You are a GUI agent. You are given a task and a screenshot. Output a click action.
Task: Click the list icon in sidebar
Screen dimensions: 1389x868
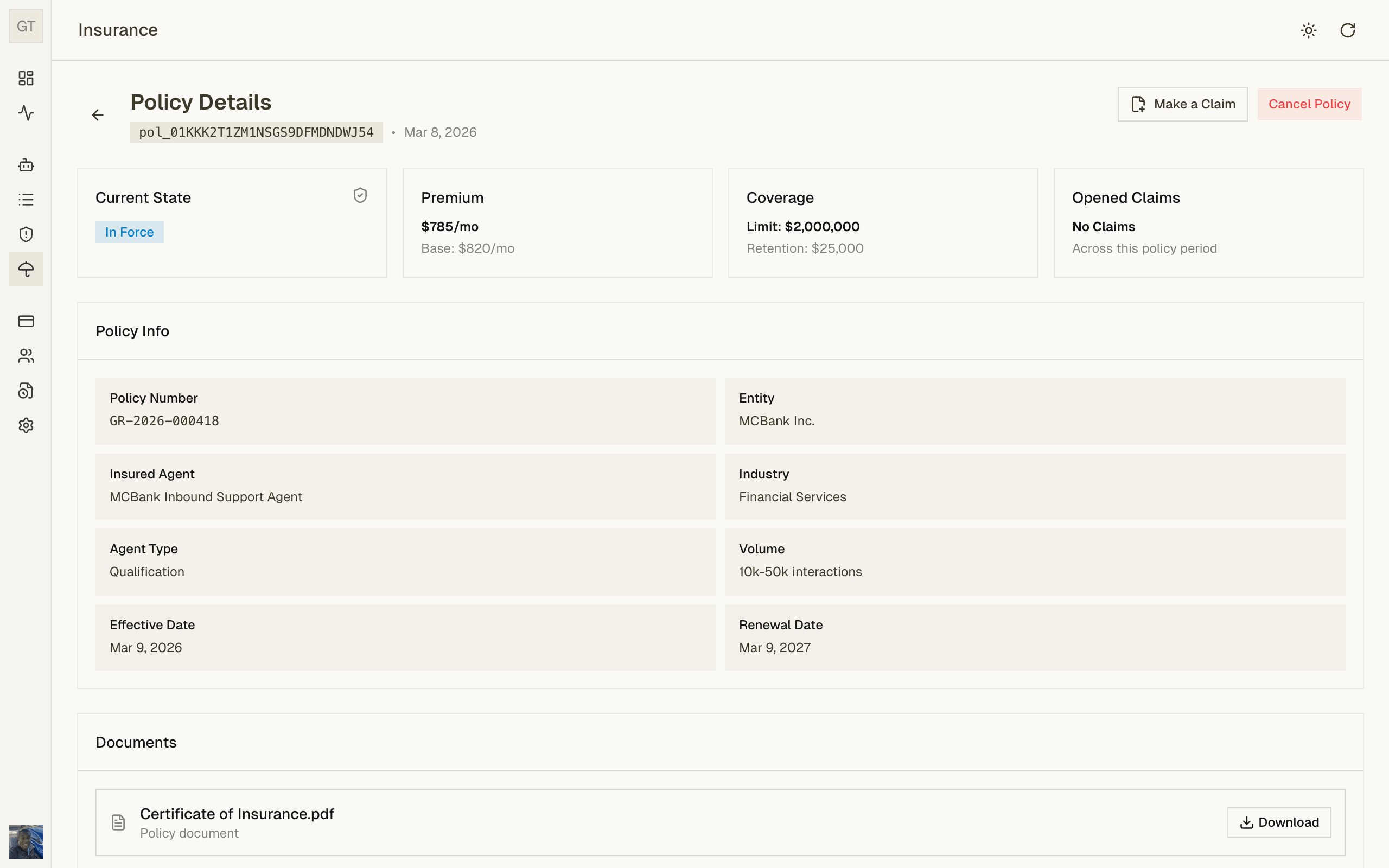click(26, 200)
